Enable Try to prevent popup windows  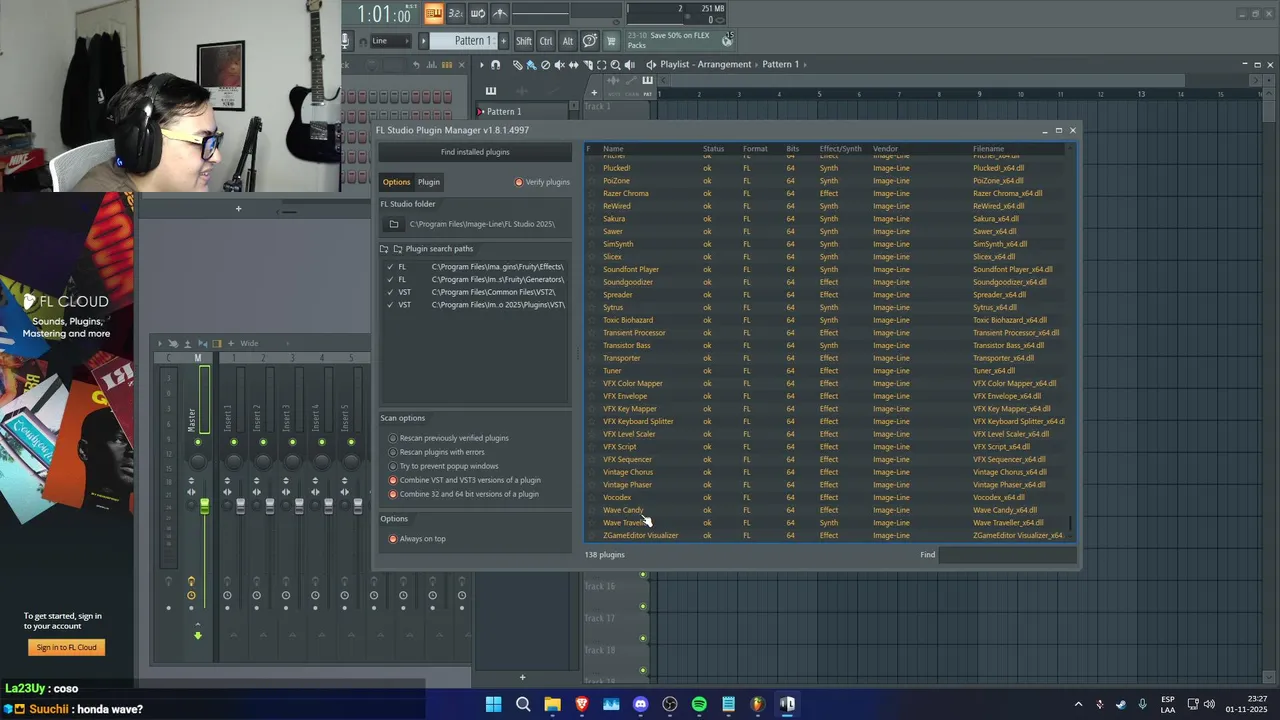393,466
